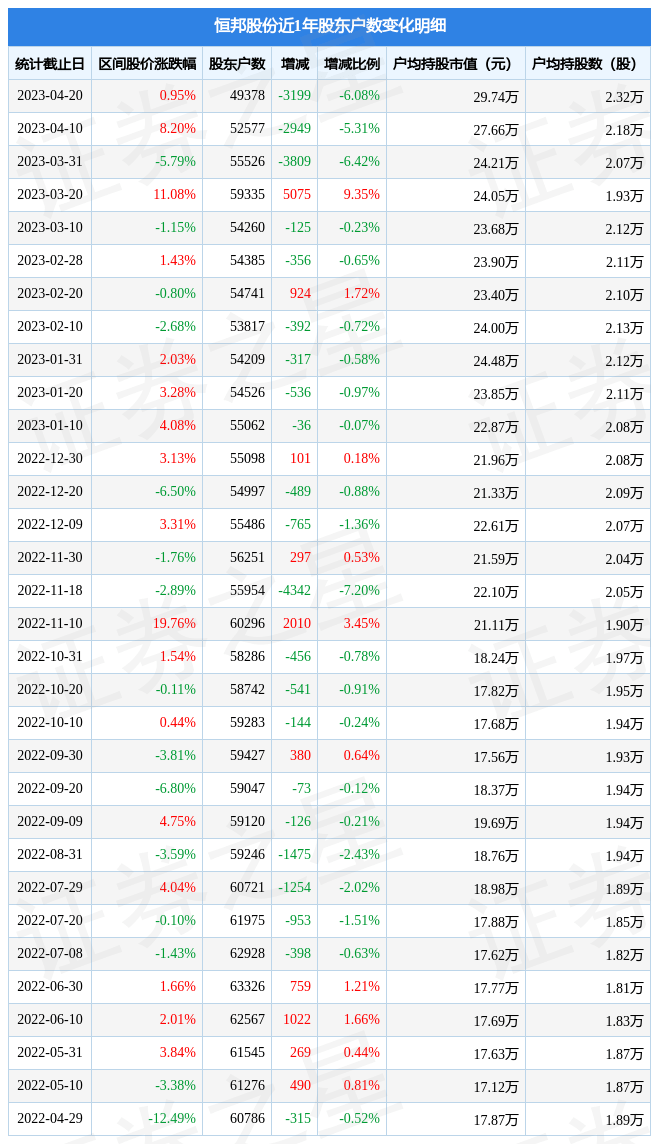Click the 2022-12-30 date cell
The width and height of the screenshot is (651, 1144).
coord(50,459)
